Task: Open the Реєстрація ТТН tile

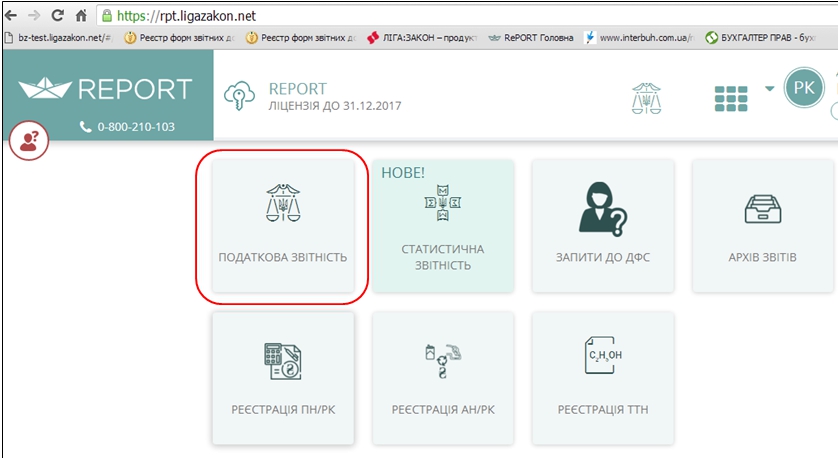Action: coord(603,378)
